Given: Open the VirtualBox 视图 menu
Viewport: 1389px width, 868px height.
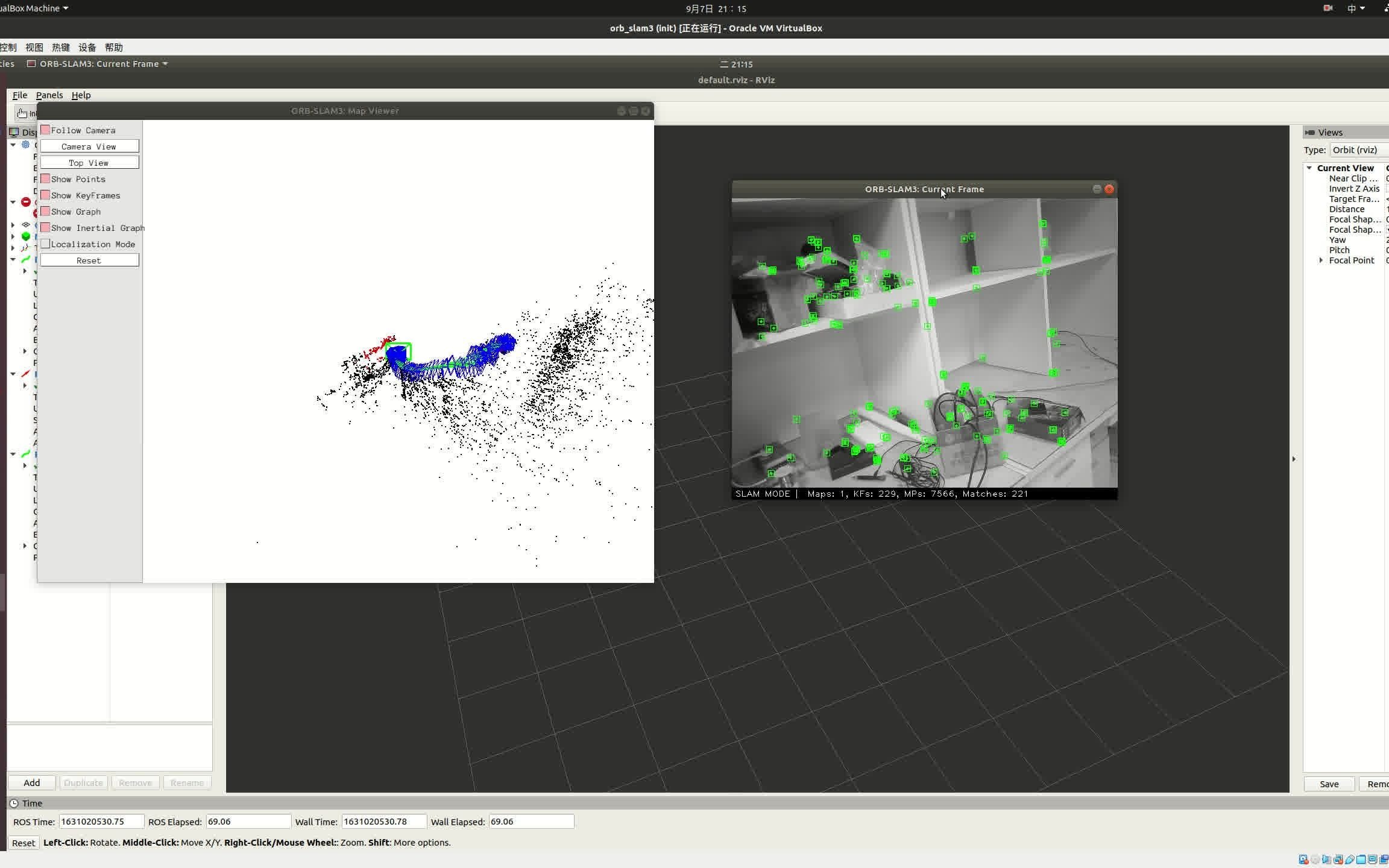Looking at the screenshot, I should 34,48.
